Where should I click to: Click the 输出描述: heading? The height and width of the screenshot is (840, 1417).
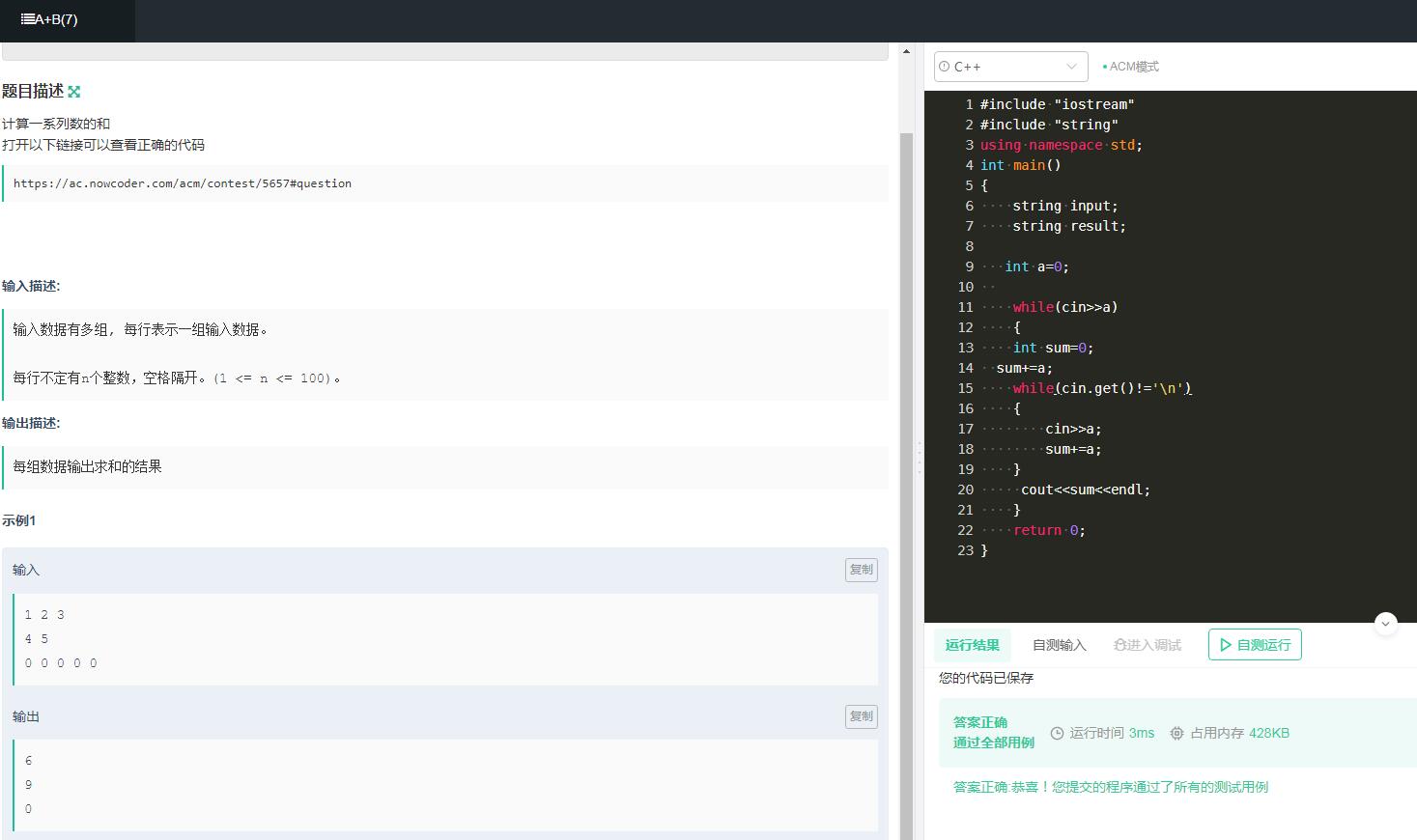pos(31,423)
